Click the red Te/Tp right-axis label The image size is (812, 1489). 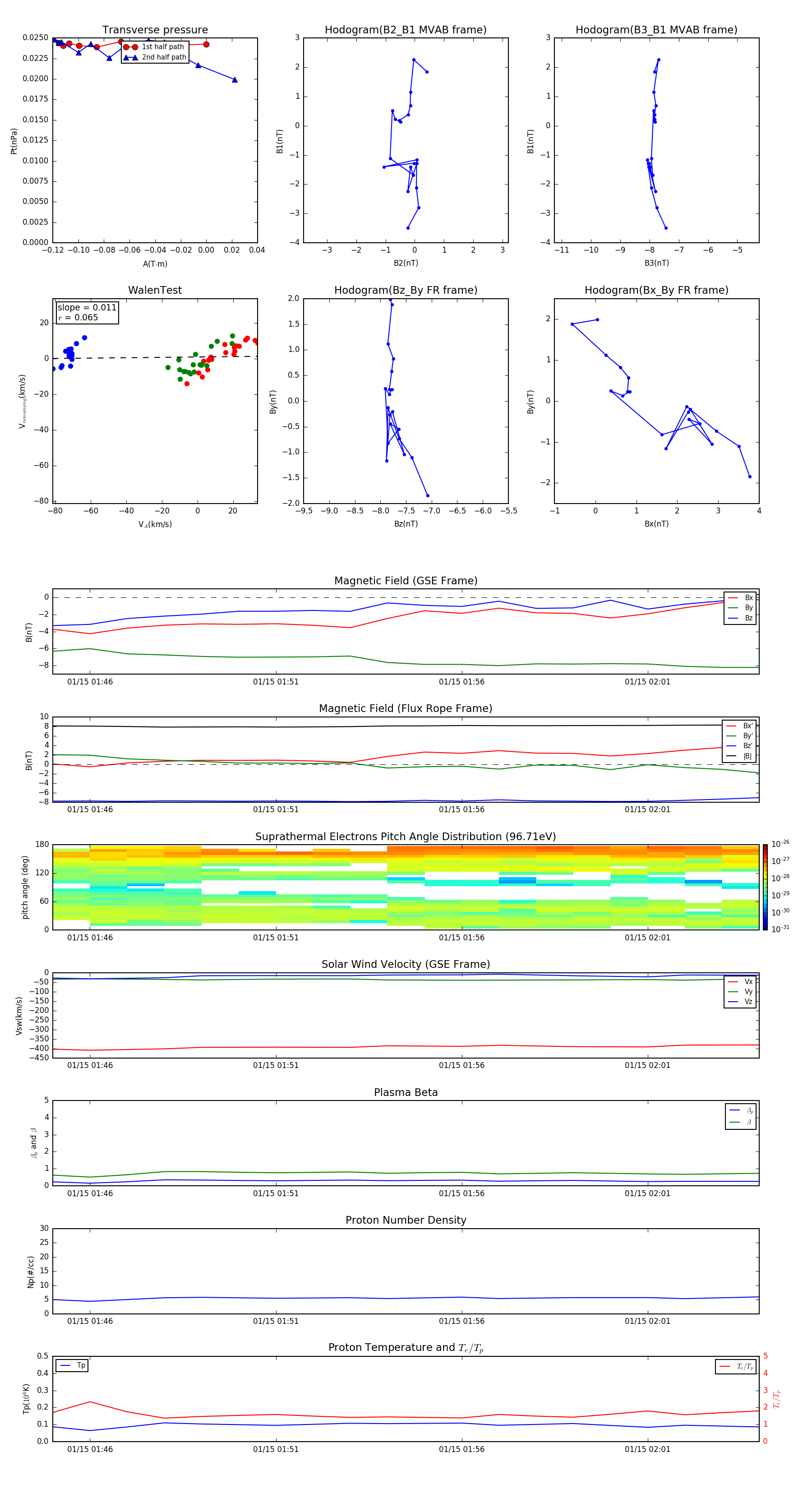(777, 1399)
